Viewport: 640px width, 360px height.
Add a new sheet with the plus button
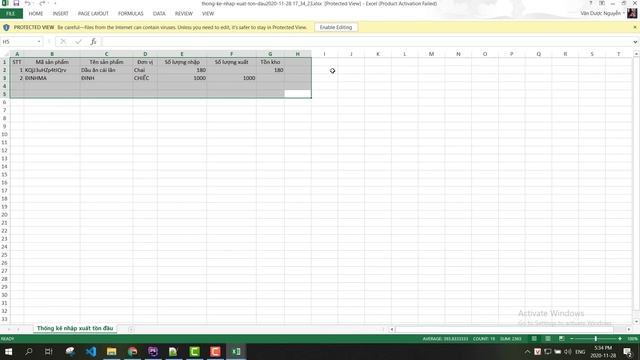[131, 329]
